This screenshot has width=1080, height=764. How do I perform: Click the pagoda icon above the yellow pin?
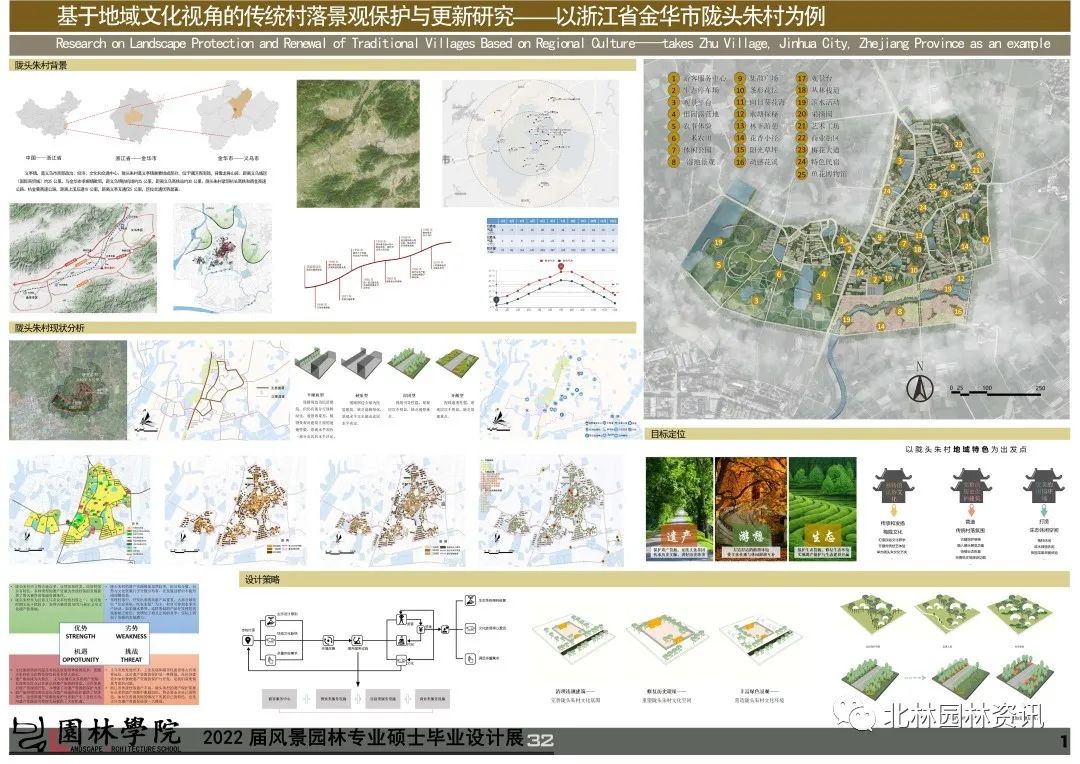coord(893,486)
